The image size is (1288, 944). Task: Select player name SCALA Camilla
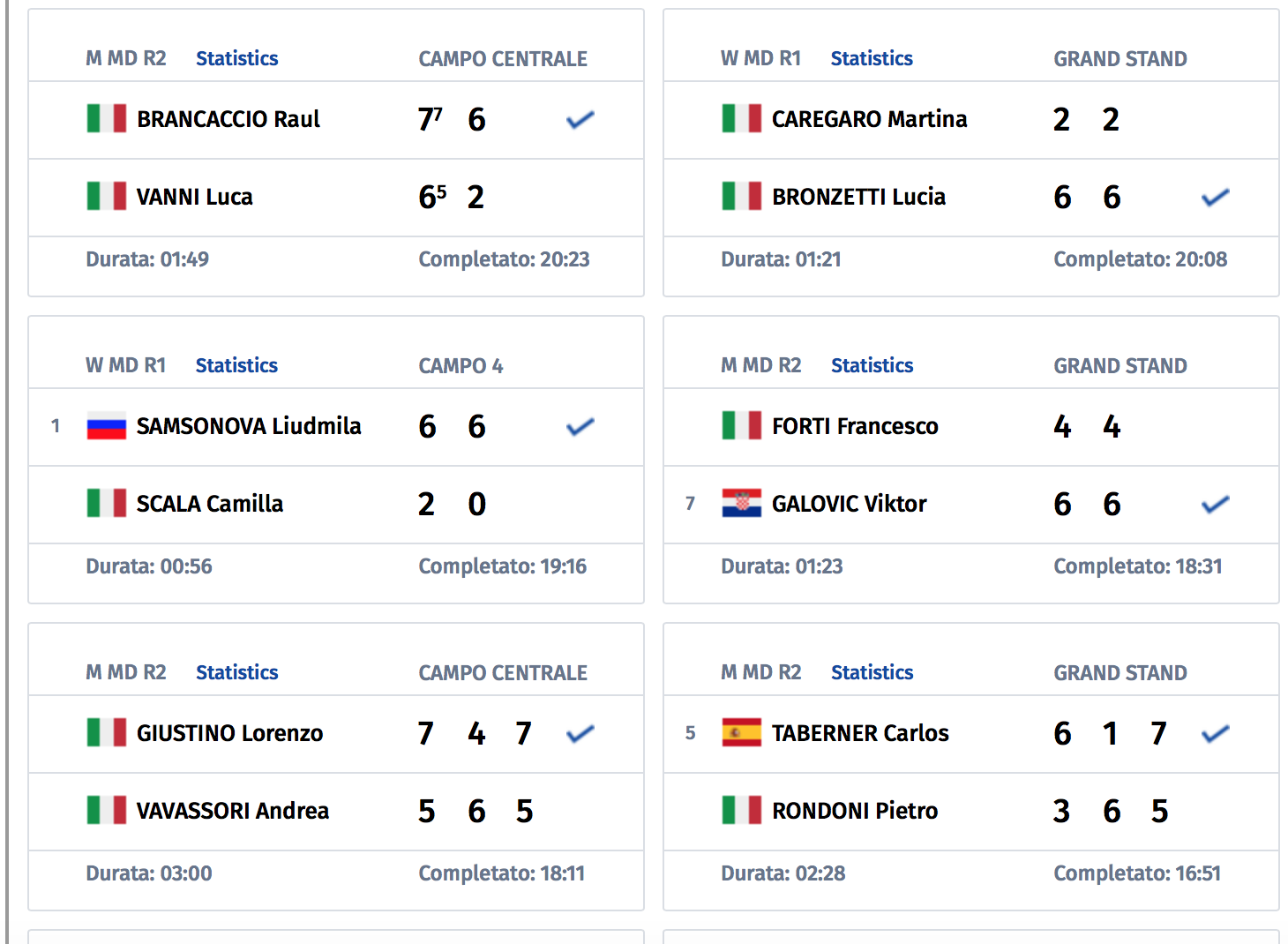[x=210, y=504]
